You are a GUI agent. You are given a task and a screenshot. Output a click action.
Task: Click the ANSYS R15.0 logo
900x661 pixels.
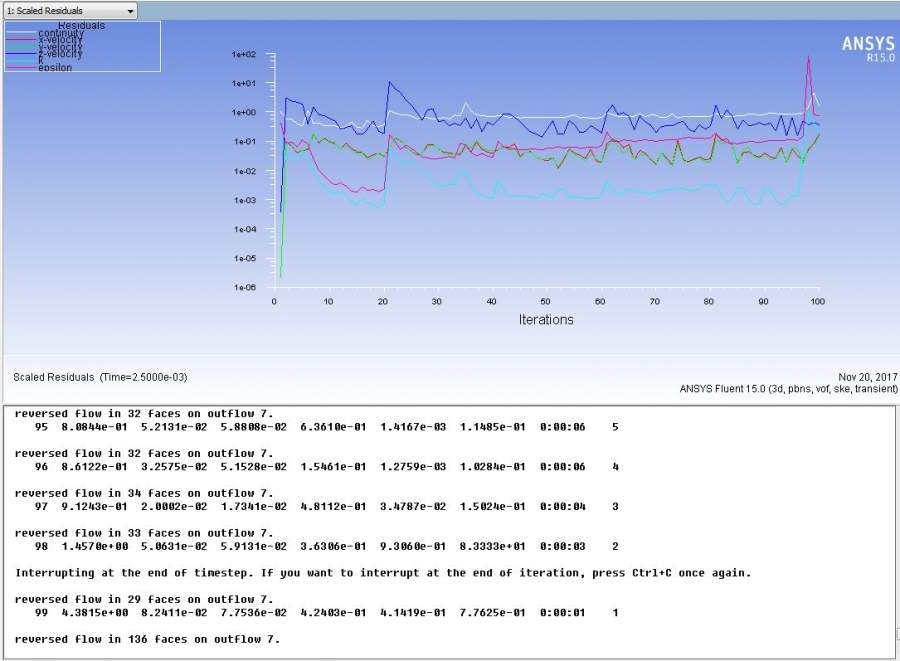869,48
